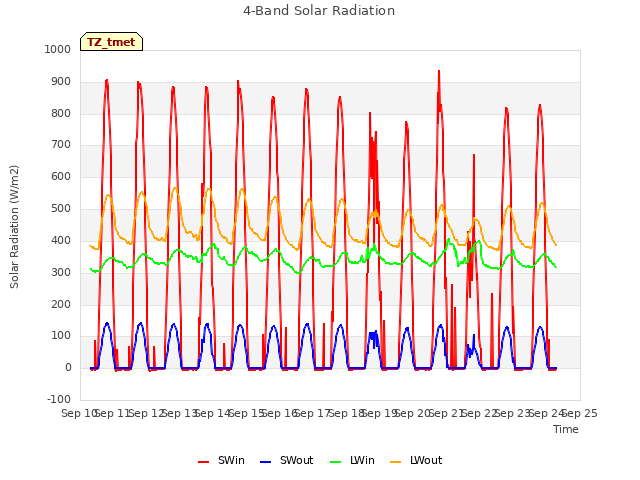
Task: Click the chart title 4-Band Solar Radiation
Action: coord(319,11)
